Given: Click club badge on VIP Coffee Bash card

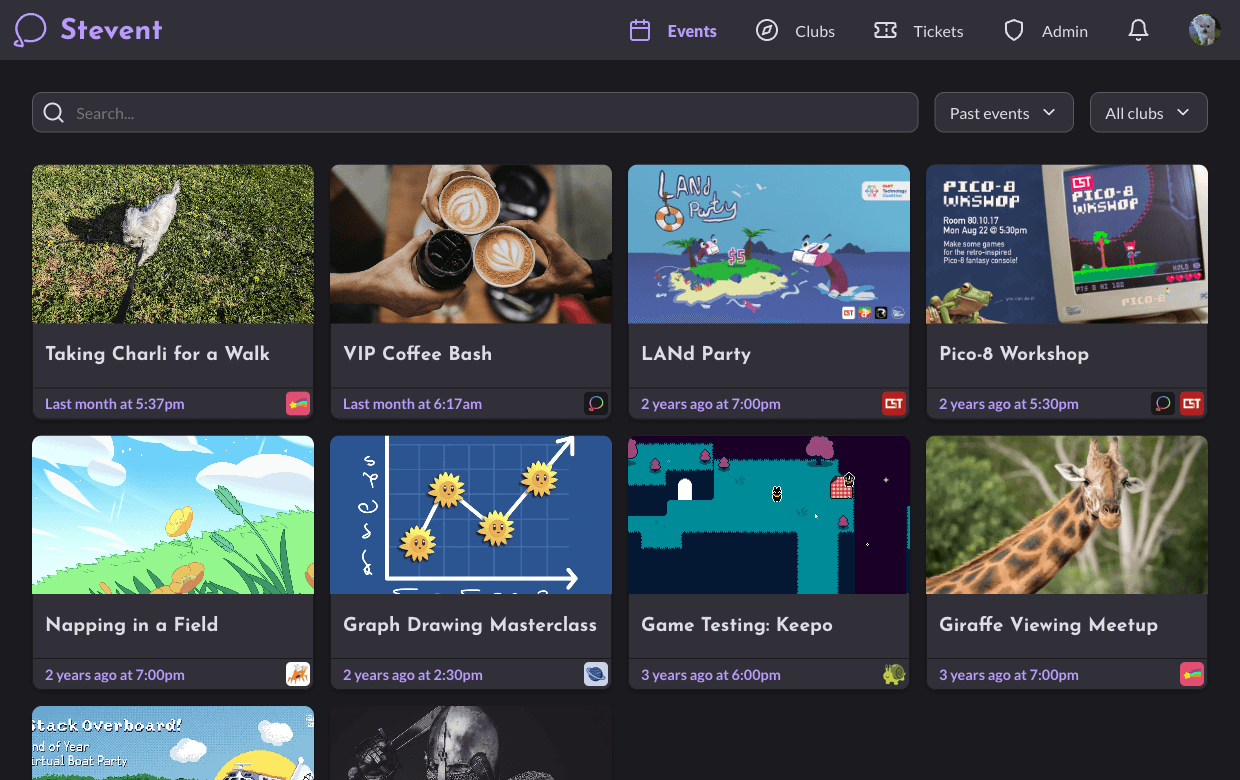Looking at the screenshot, I should [x=596, y=404].
